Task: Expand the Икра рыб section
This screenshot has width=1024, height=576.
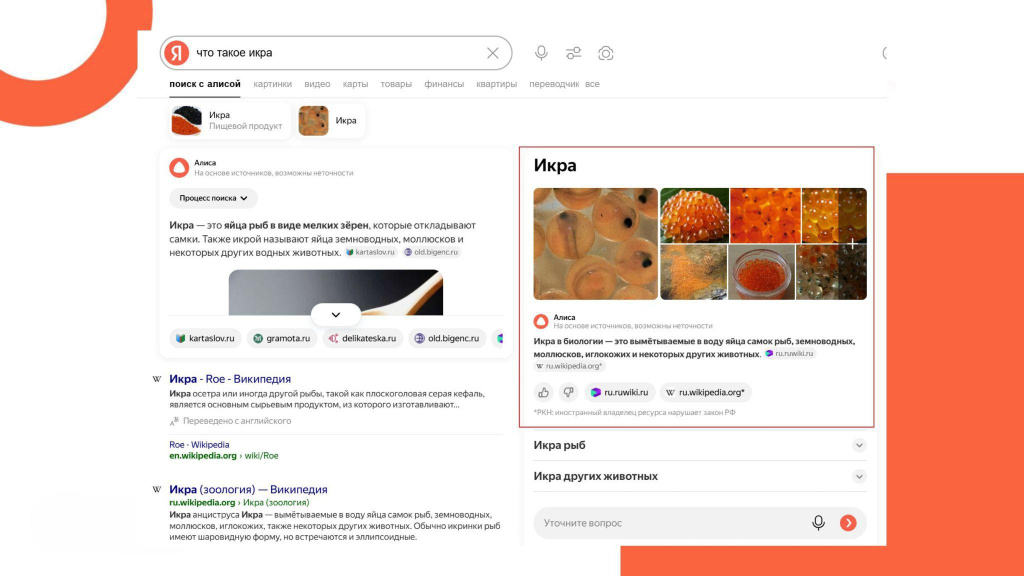Action: [858, 445]
